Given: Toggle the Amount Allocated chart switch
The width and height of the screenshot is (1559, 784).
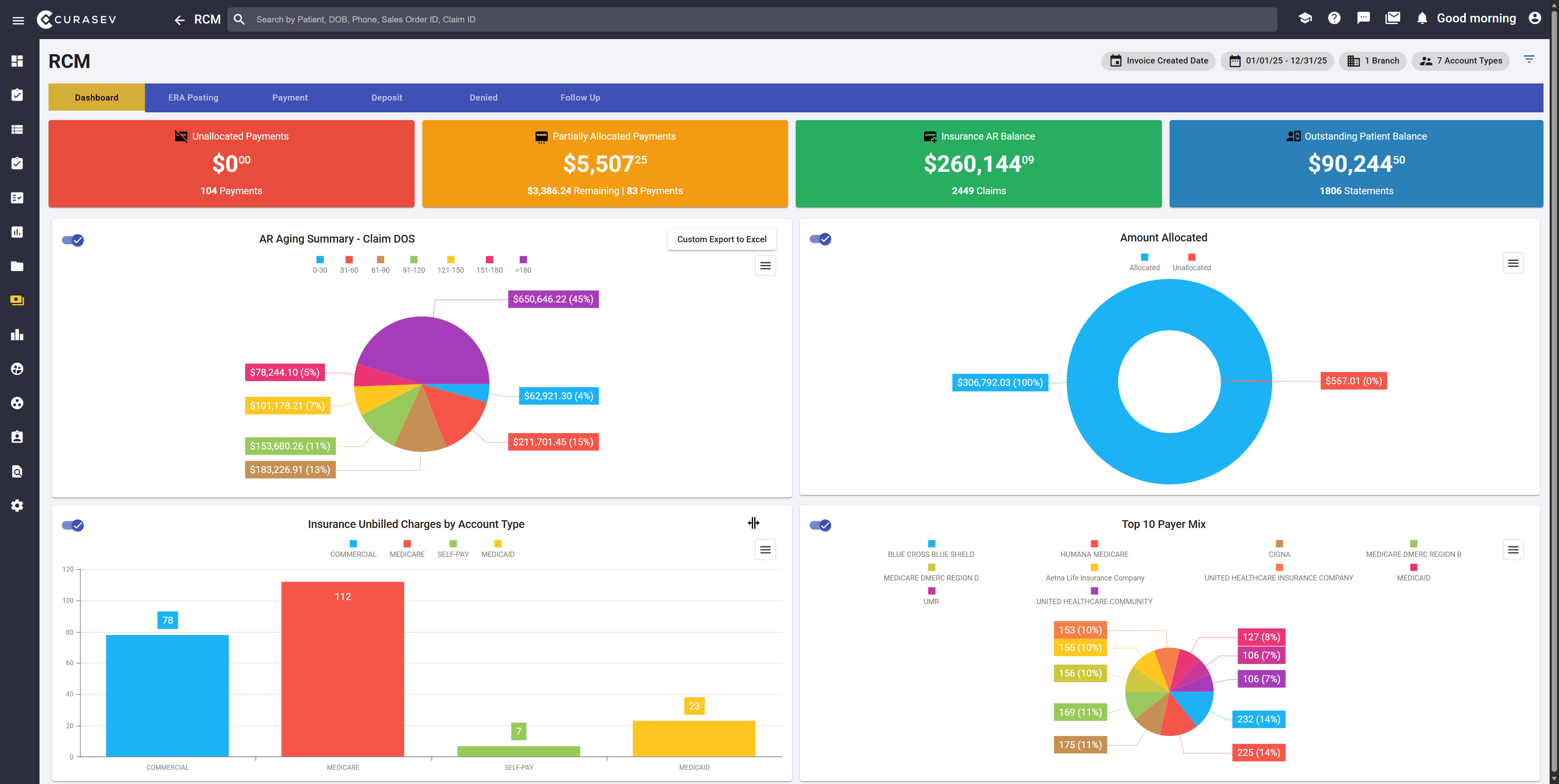Looking at the screenshot, I should tap(821, 239).
